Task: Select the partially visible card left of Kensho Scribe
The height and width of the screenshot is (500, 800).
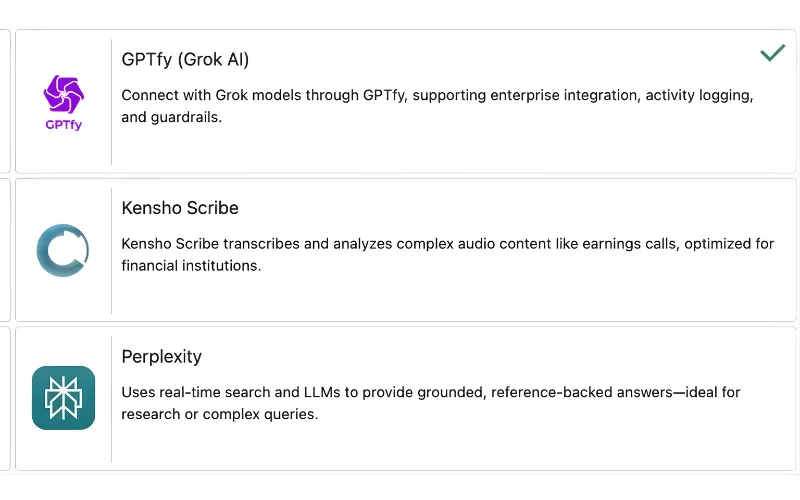Action: point(5,250)
